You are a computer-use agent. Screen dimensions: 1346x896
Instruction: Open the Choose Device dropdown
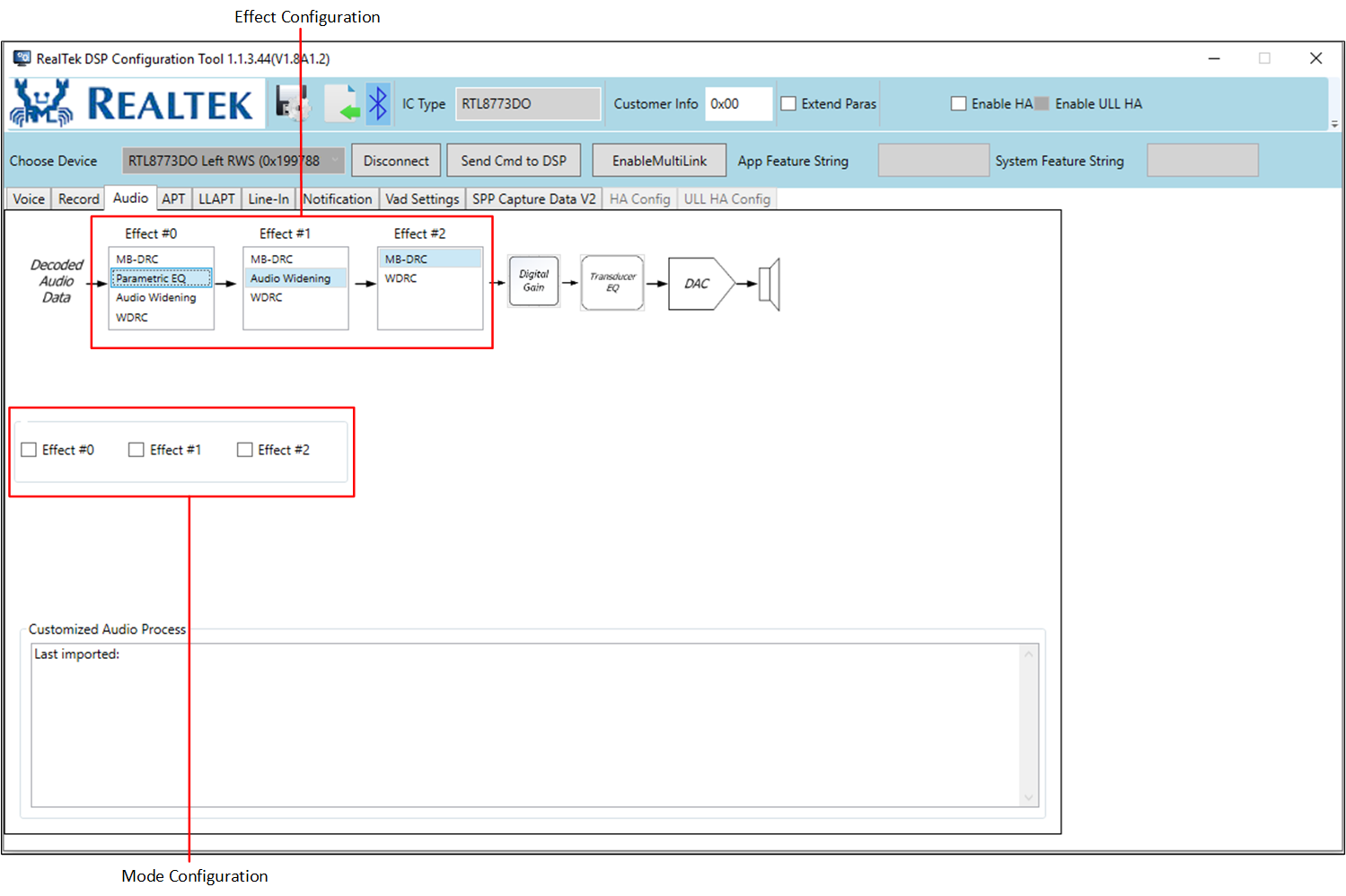click(233, 161)
